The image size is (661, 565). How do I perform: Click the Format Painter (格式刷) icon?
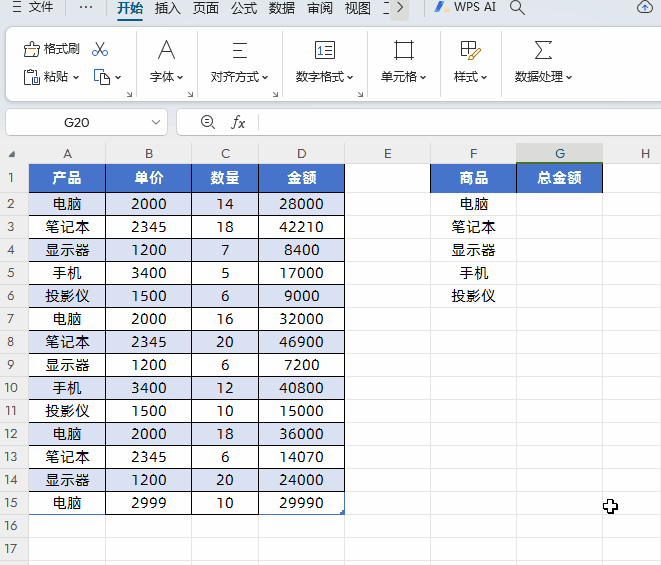31,49
